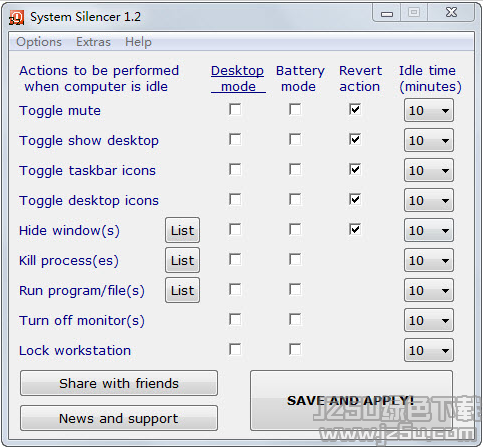The height and width of the screenshot is (447, 483).
Task: Enable Toggle taskbar icons in Battery mode
Action: tap(295, 169)
